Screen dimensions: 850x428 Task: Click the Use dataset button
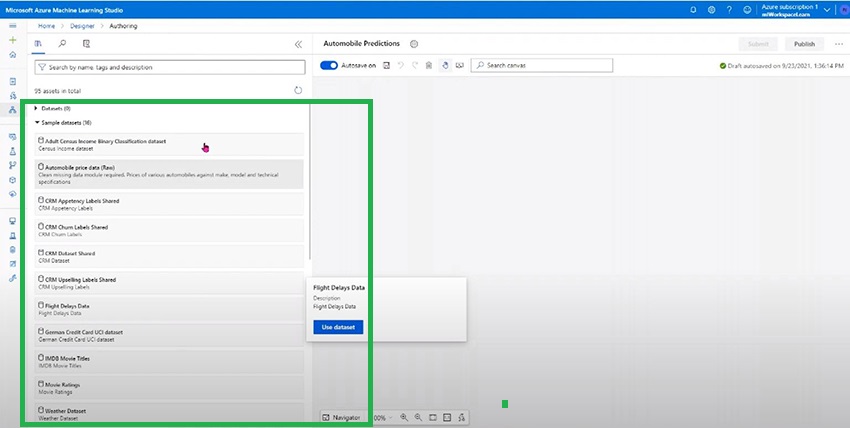tap(338, 327)
